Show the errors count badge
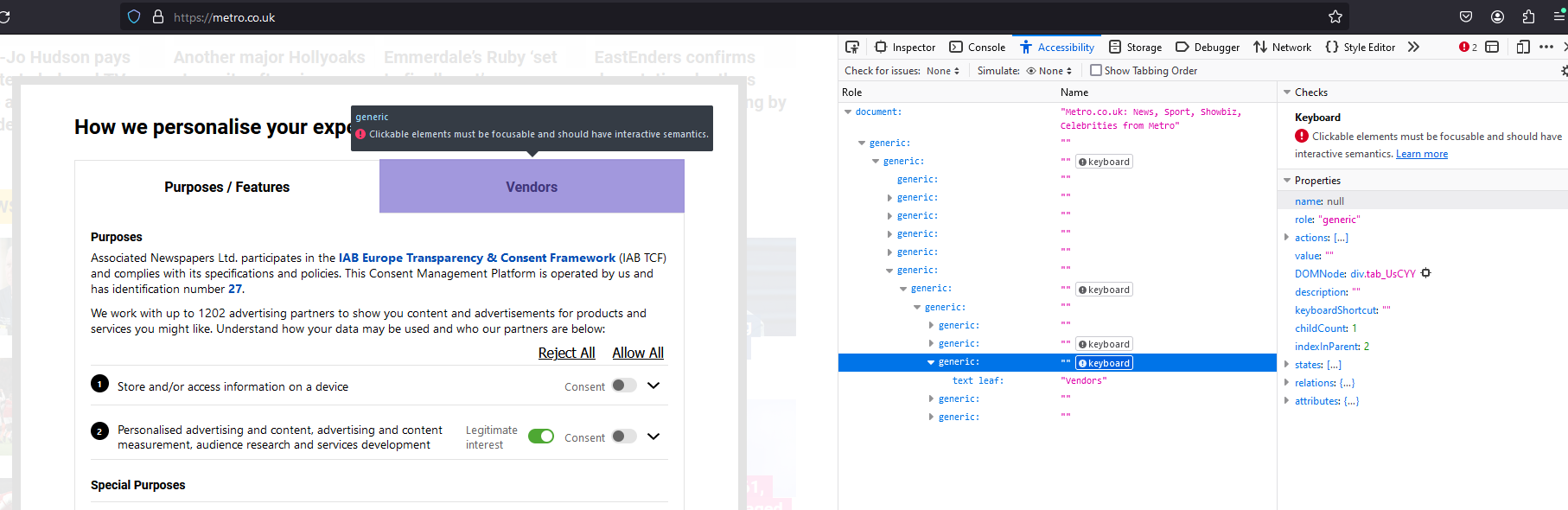 (1468, 47)
